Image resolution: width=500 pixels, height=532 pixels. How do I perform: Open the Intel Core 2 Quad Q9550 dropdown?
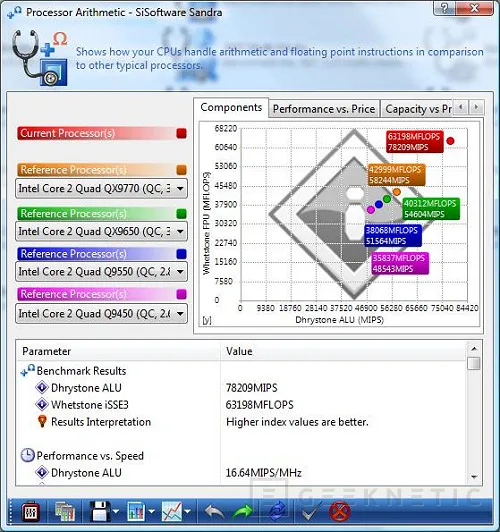(101, 271)
